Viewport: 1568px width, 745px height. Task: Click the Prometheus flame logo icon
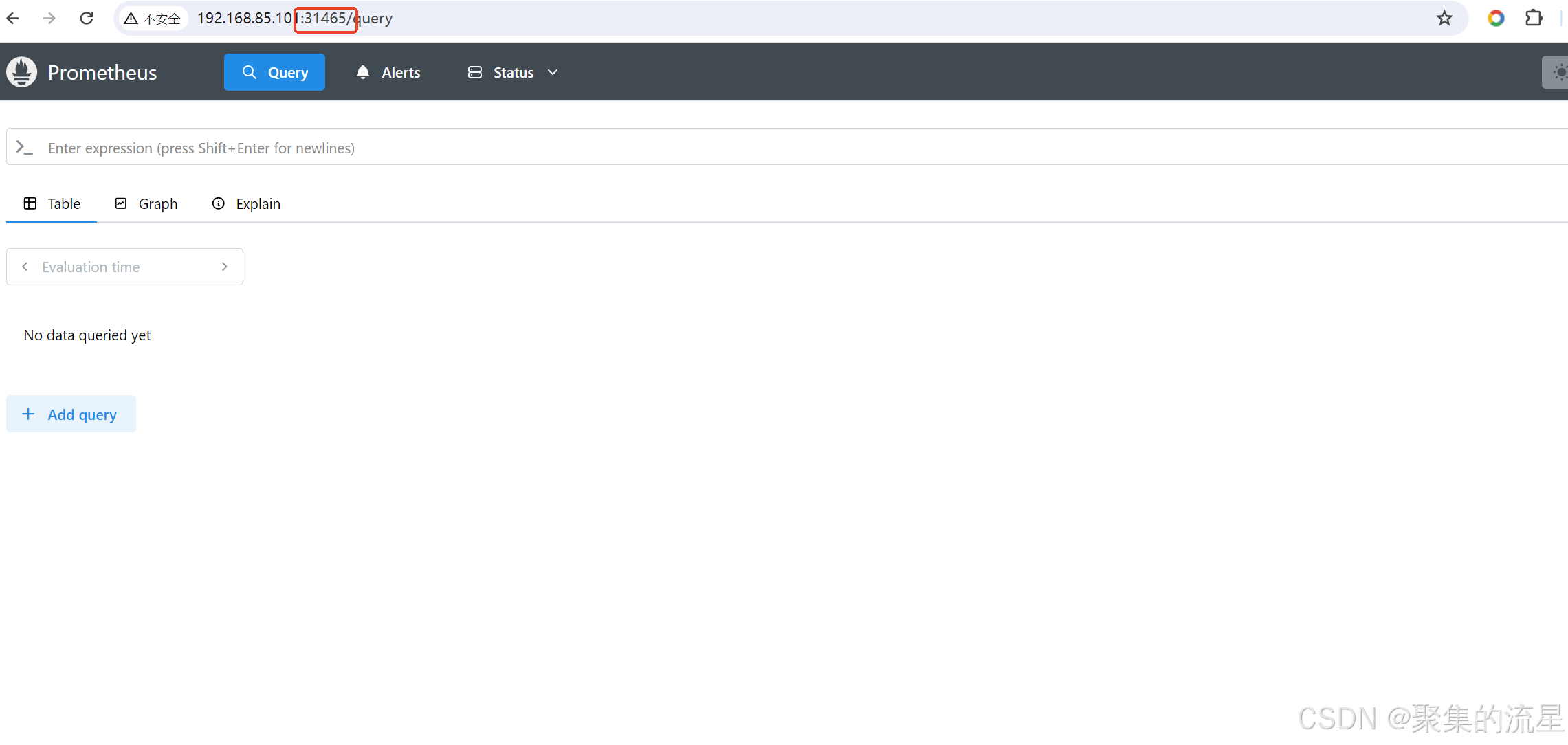pos(22,72)
